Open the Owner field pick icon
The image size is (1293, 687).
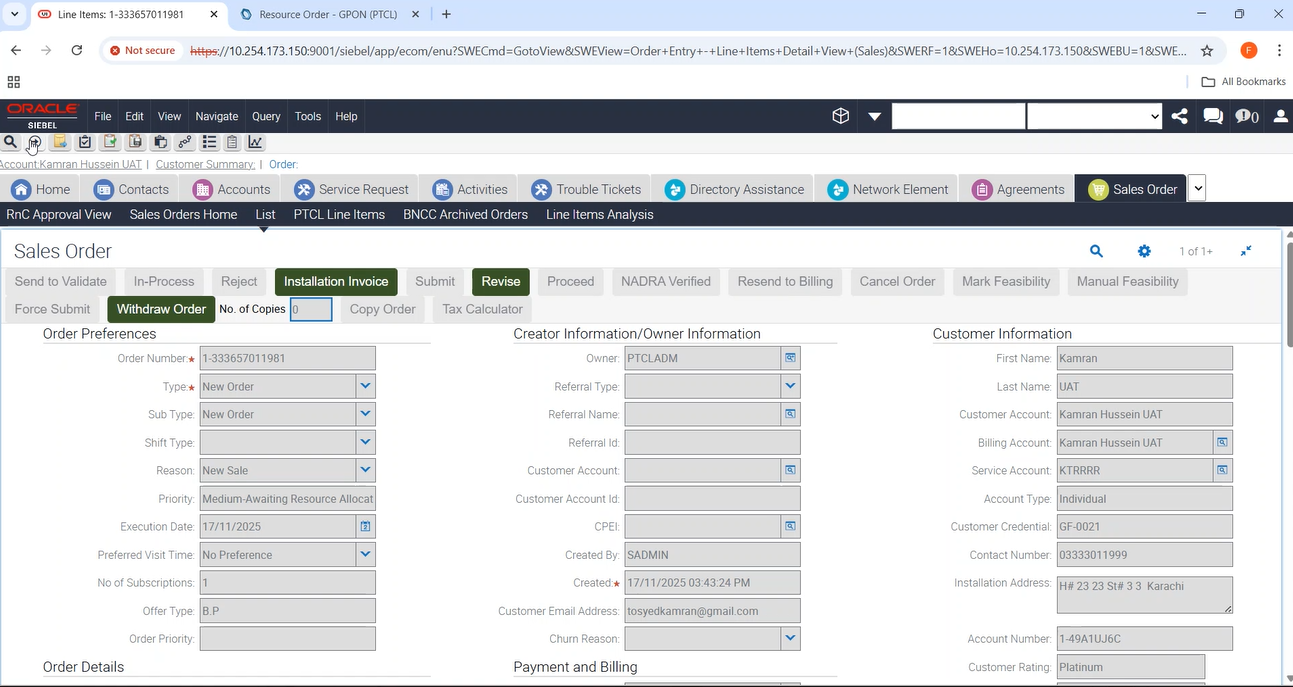790,358
